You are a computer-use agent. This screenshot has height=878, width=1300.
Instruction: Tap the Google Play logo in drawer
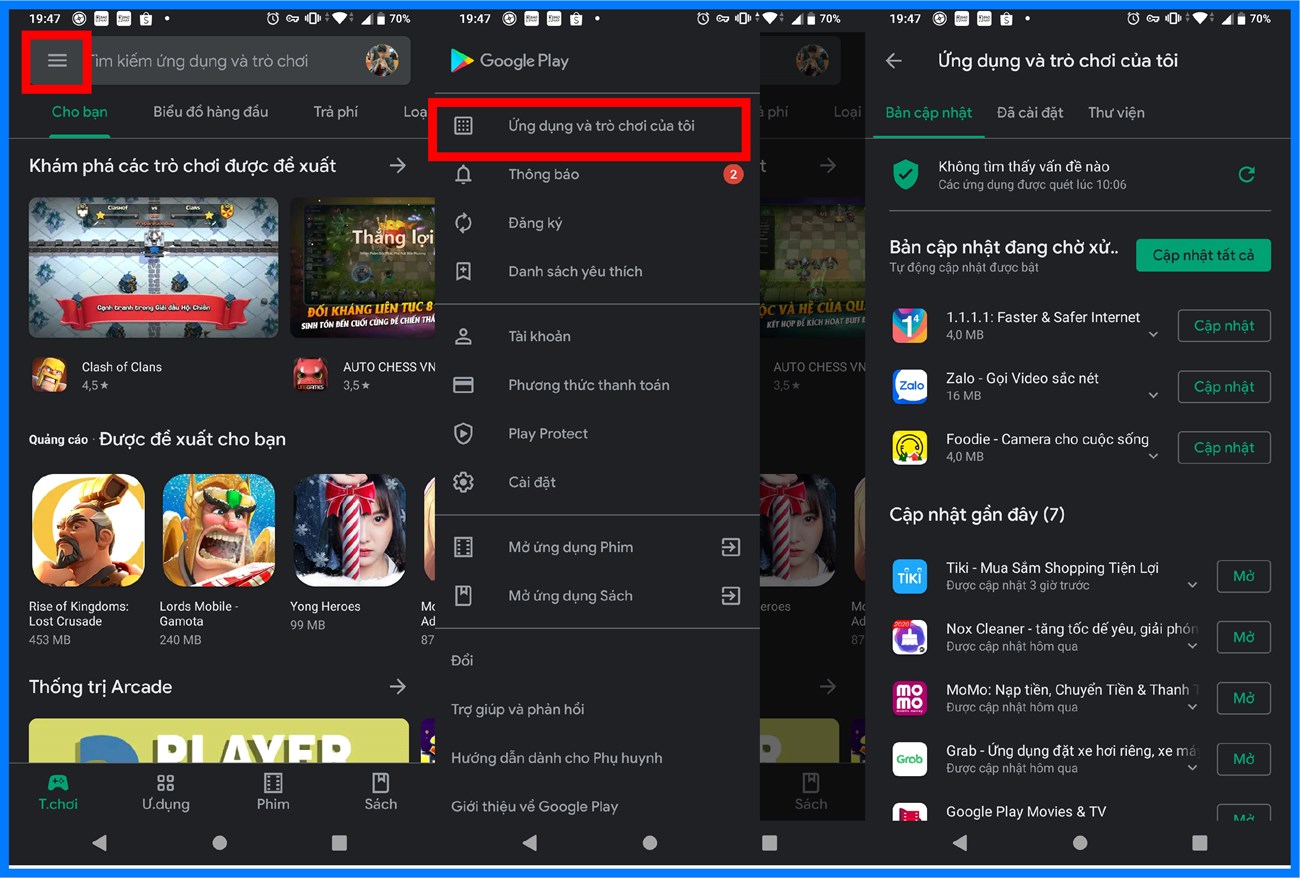click(509, 61)
